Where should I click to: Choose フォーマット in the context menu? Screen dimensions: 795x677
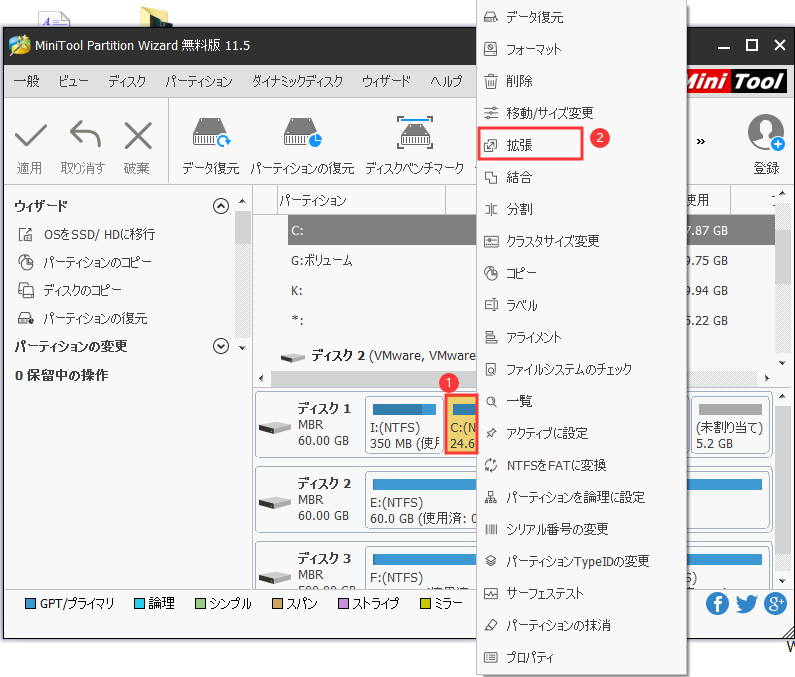click(x=582, y=50)
